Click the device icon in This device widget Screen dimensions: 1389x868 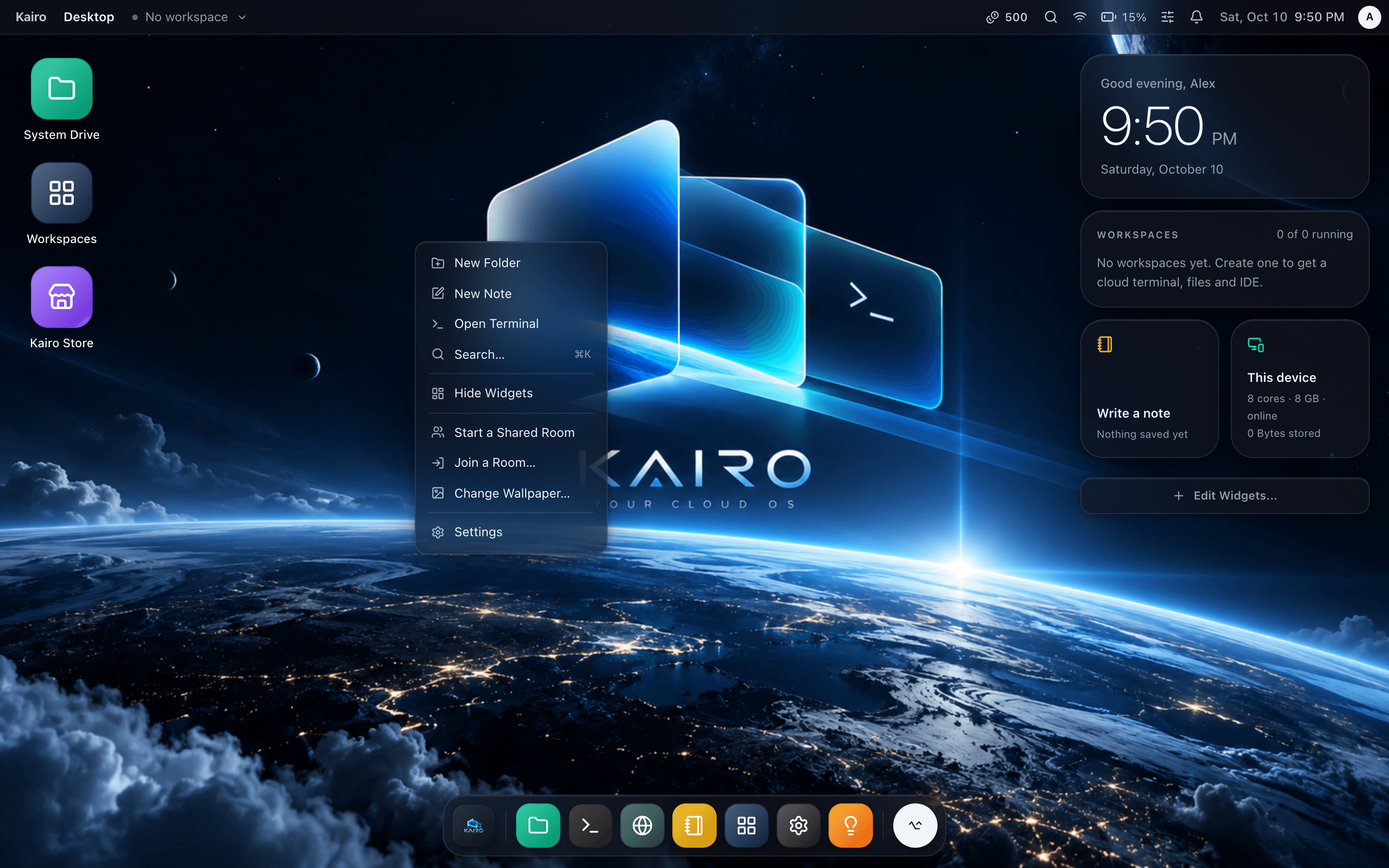pos(1255,344)
